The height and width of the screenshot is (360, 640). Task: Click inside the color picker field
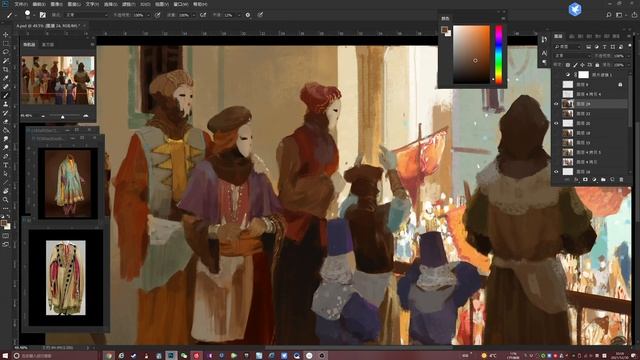(x=471, y=55)
